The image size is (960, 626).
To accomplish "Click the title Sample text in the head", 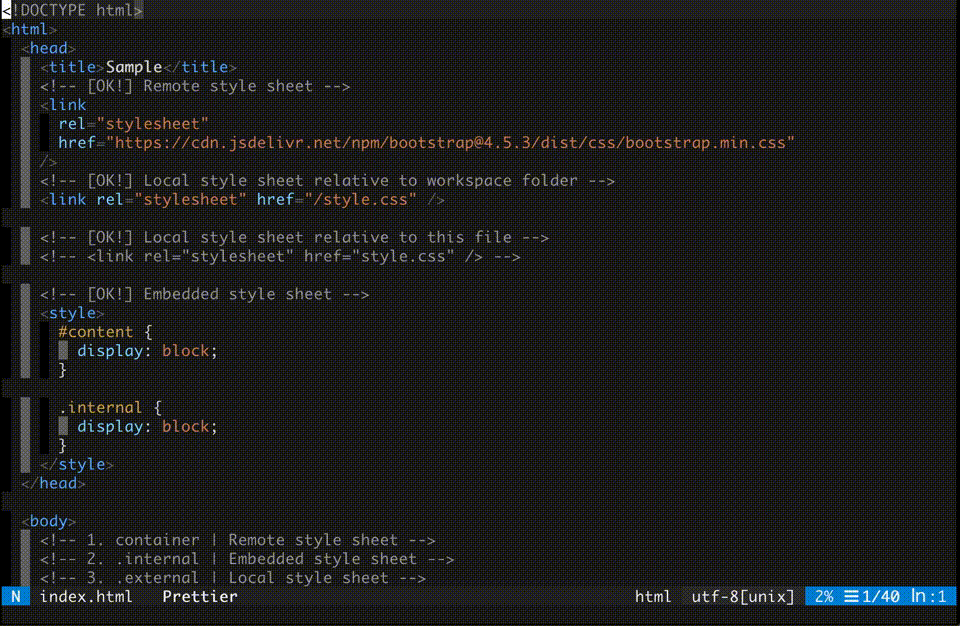I will 135,67.
